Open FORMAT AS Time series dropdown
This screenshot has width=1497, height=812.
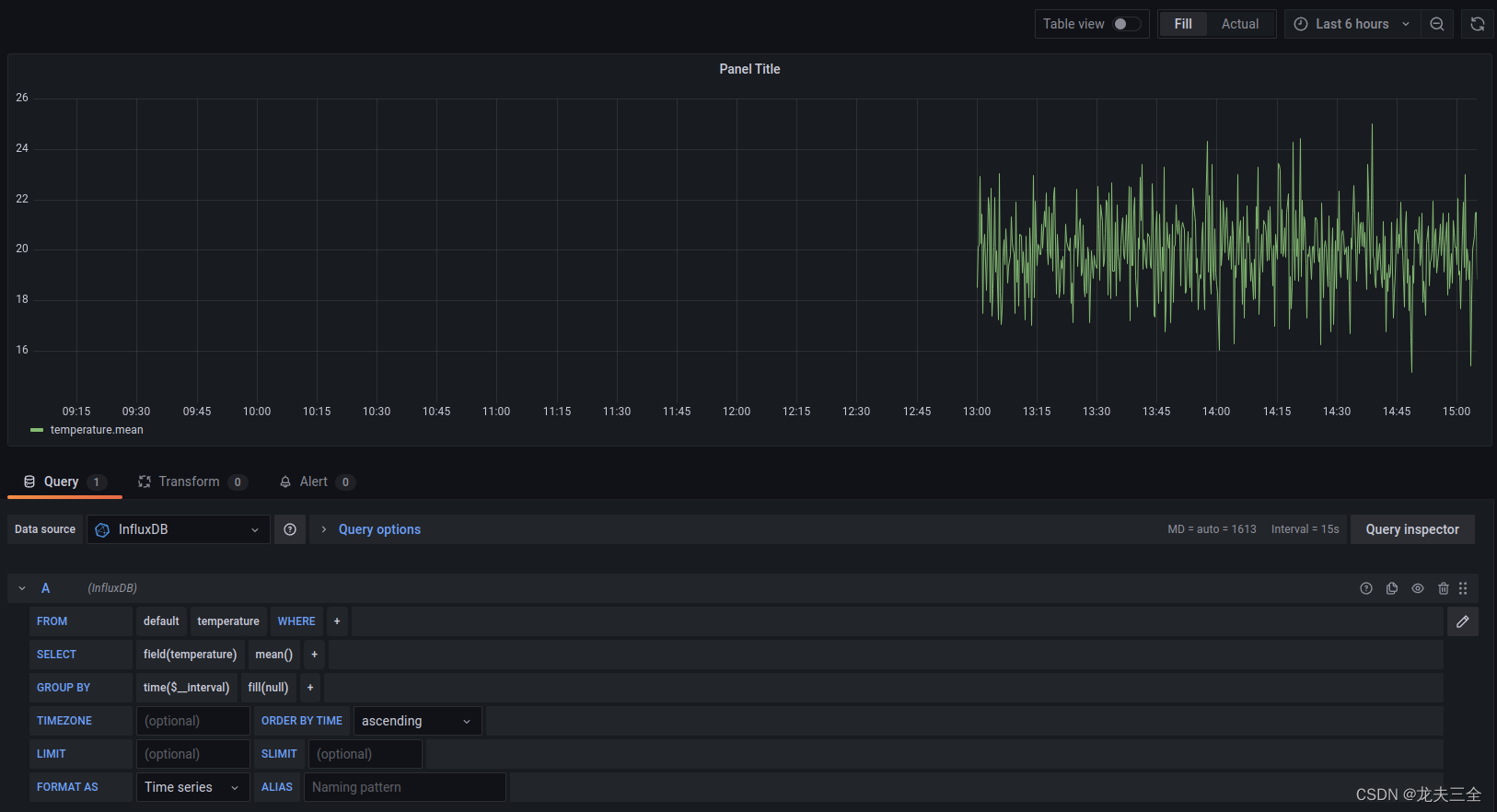[x=192, y=787]
